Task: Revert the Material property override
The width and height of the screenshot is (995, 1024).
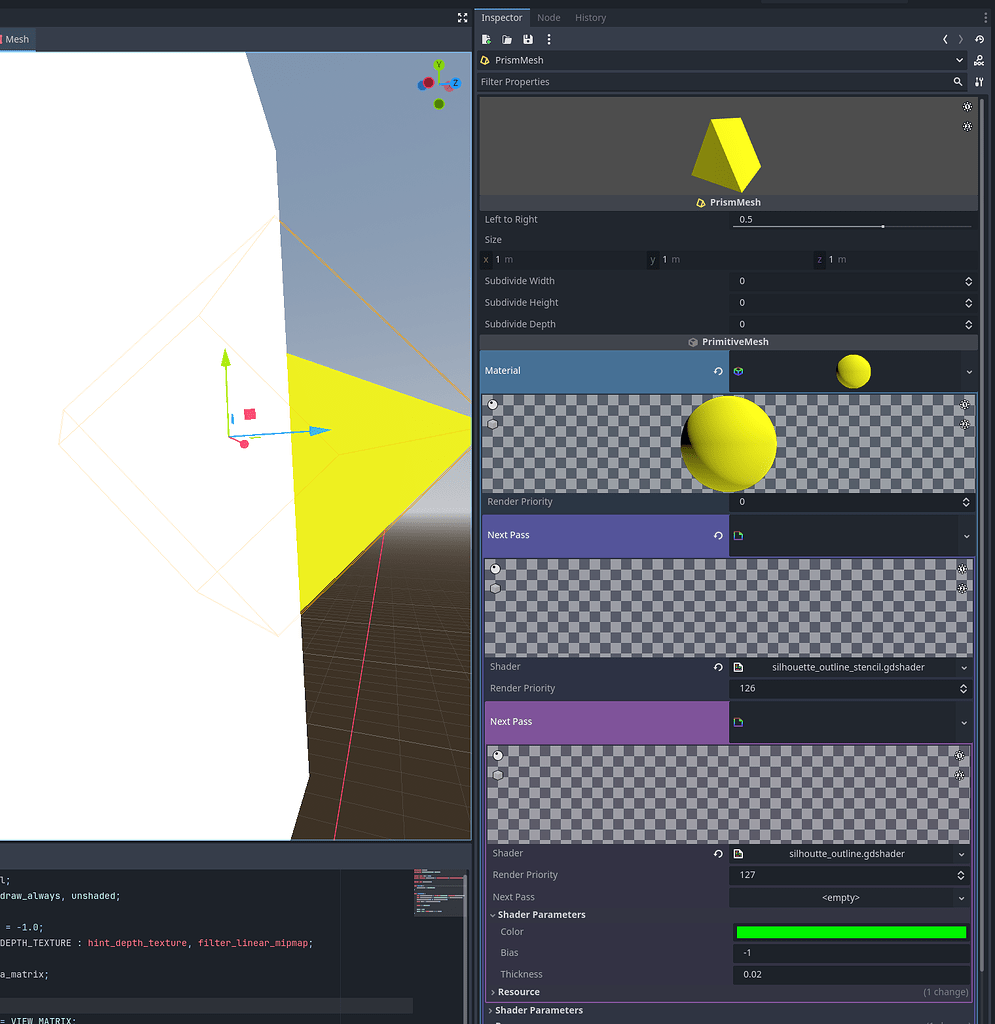Action: [x=718, y=370]
